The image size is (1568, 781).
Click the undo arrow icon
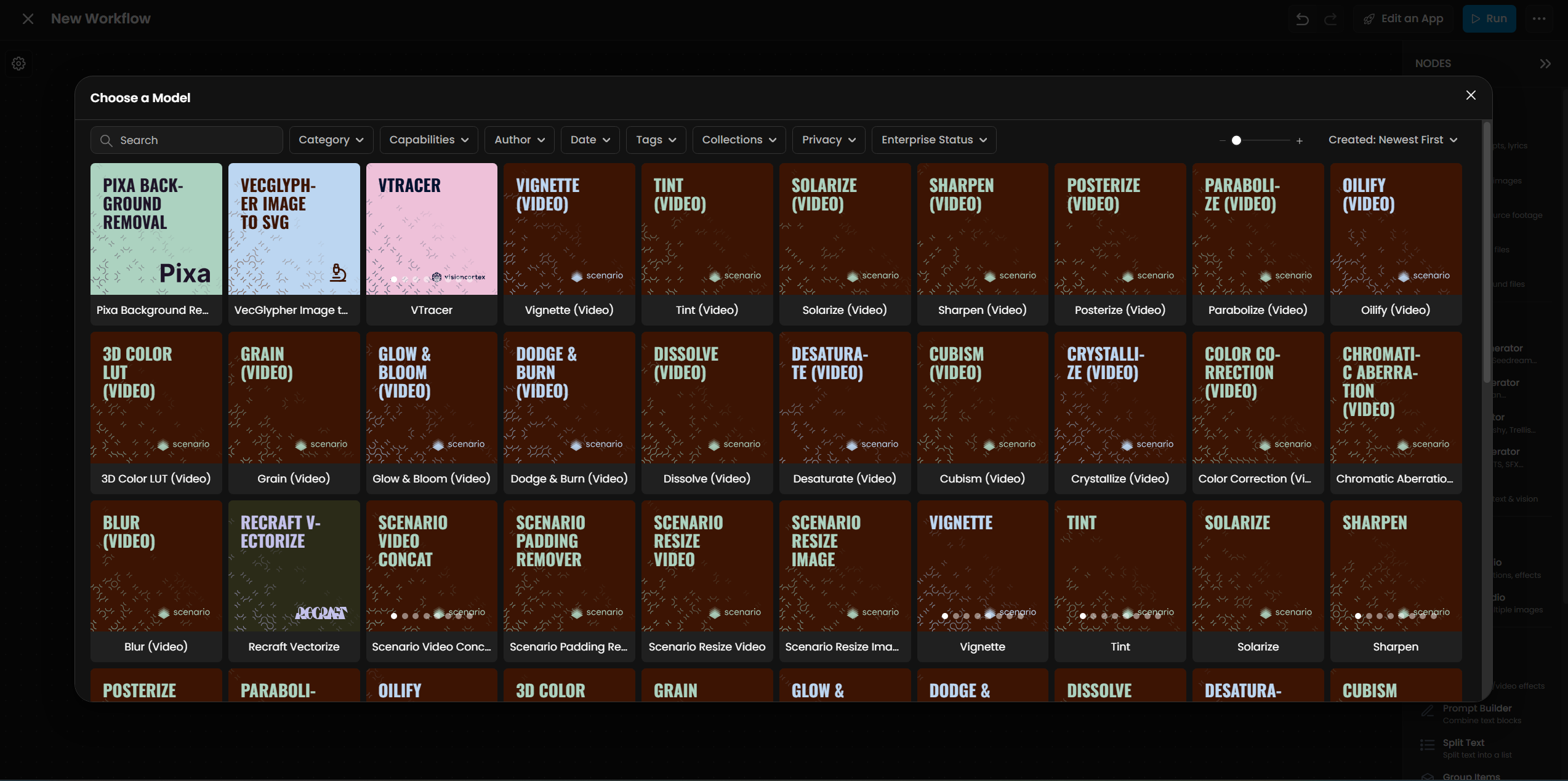pos(1302,19)
